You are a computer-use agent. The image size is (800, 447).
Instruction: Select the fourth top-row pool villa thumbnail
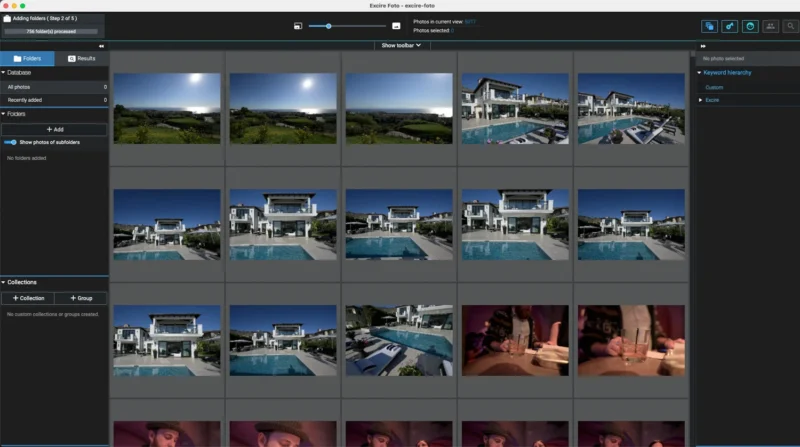pyautogui.click(x=515, y=108)
